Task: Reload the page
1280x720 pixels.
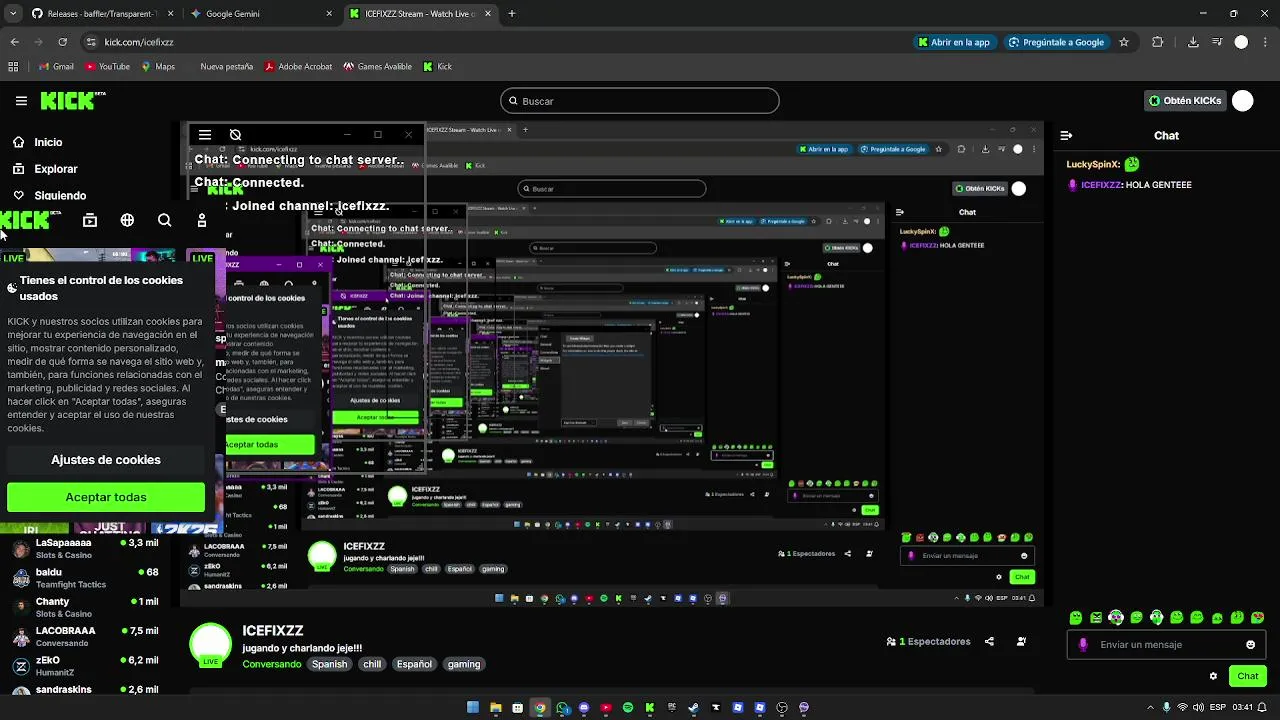Action: click(x=62, y=42)
